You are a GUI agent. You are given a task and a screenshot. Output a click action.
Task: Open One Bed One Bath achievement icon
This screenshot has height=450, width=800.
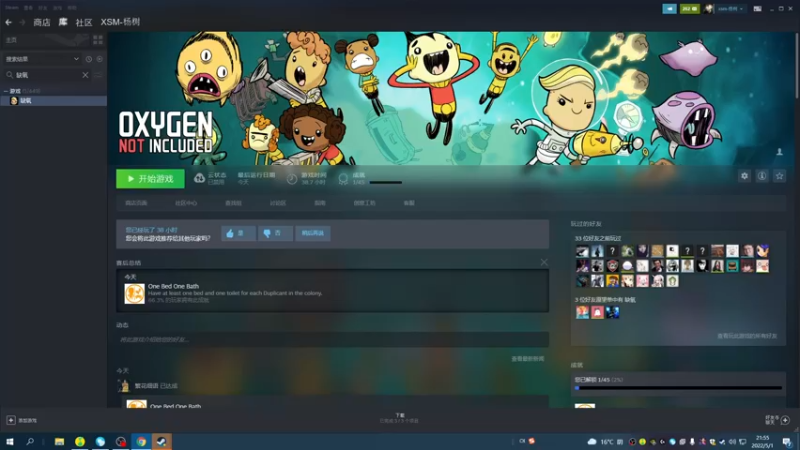click(134, 294)
